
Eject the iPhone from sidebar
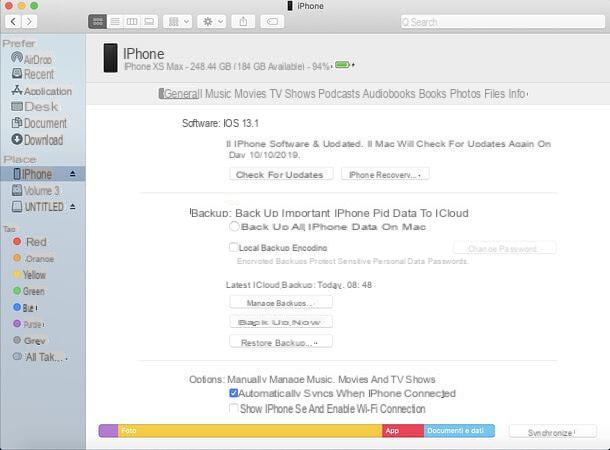[73, 173]
